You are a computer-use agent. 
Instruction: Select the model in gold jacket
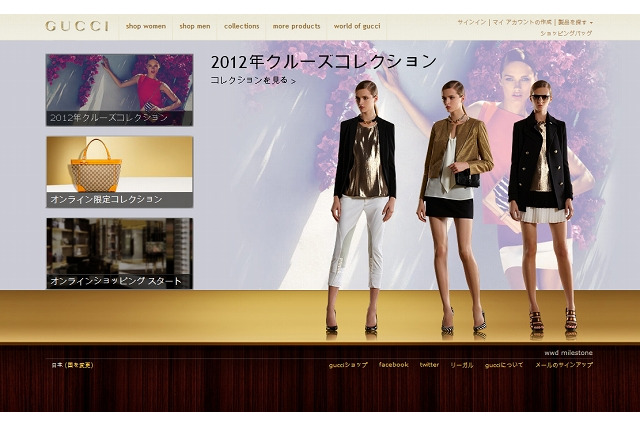click(x=455, y=206)
